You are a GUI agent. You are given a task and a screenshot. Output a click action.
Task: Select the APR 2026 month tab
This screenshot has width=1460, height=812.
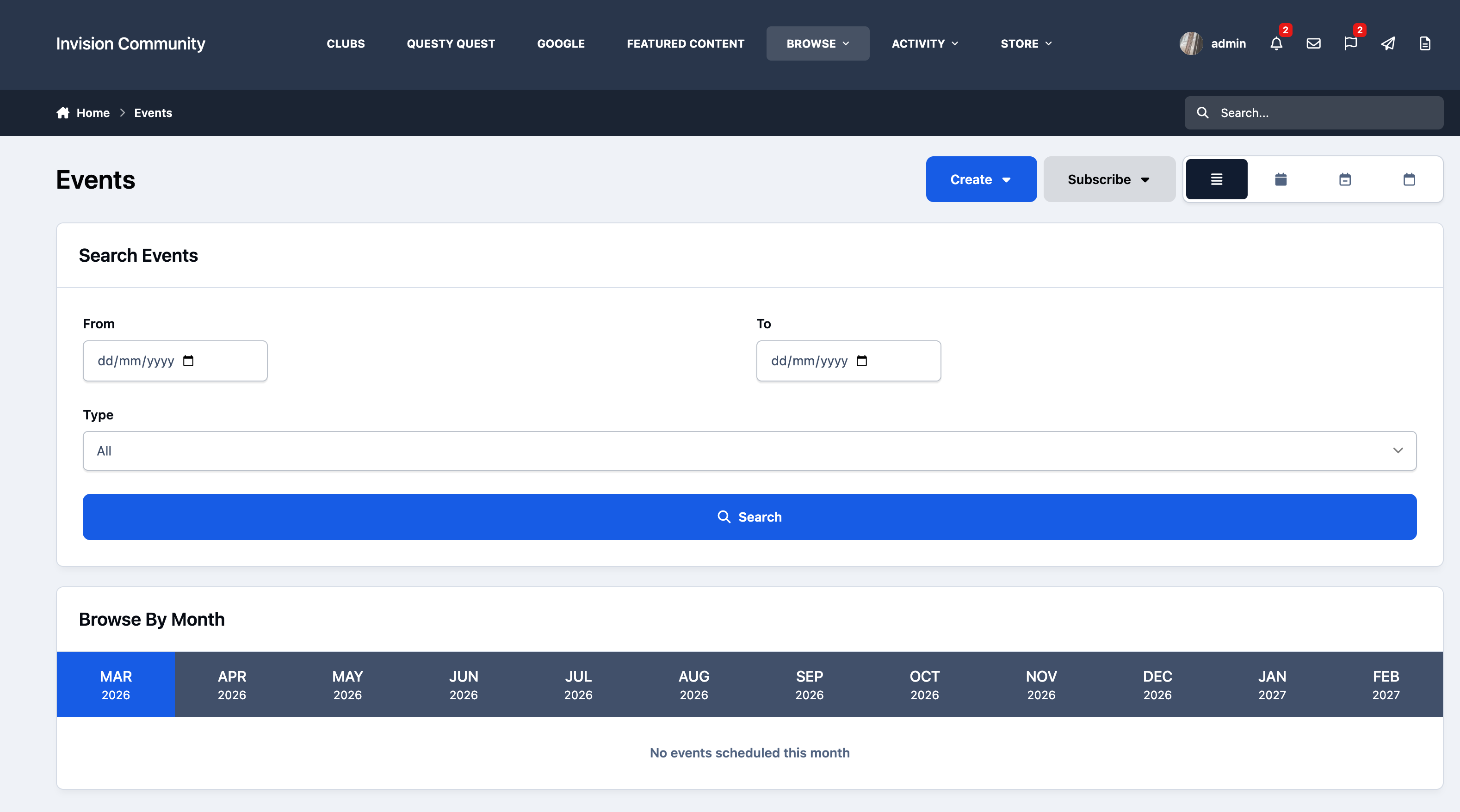click(232, 684)
